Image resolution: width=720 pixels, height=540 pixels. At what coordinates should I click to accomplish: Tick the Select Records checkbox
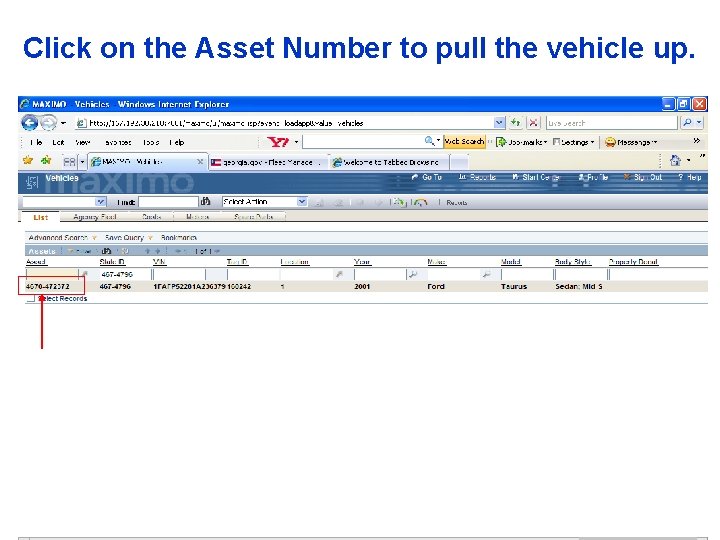30,298
